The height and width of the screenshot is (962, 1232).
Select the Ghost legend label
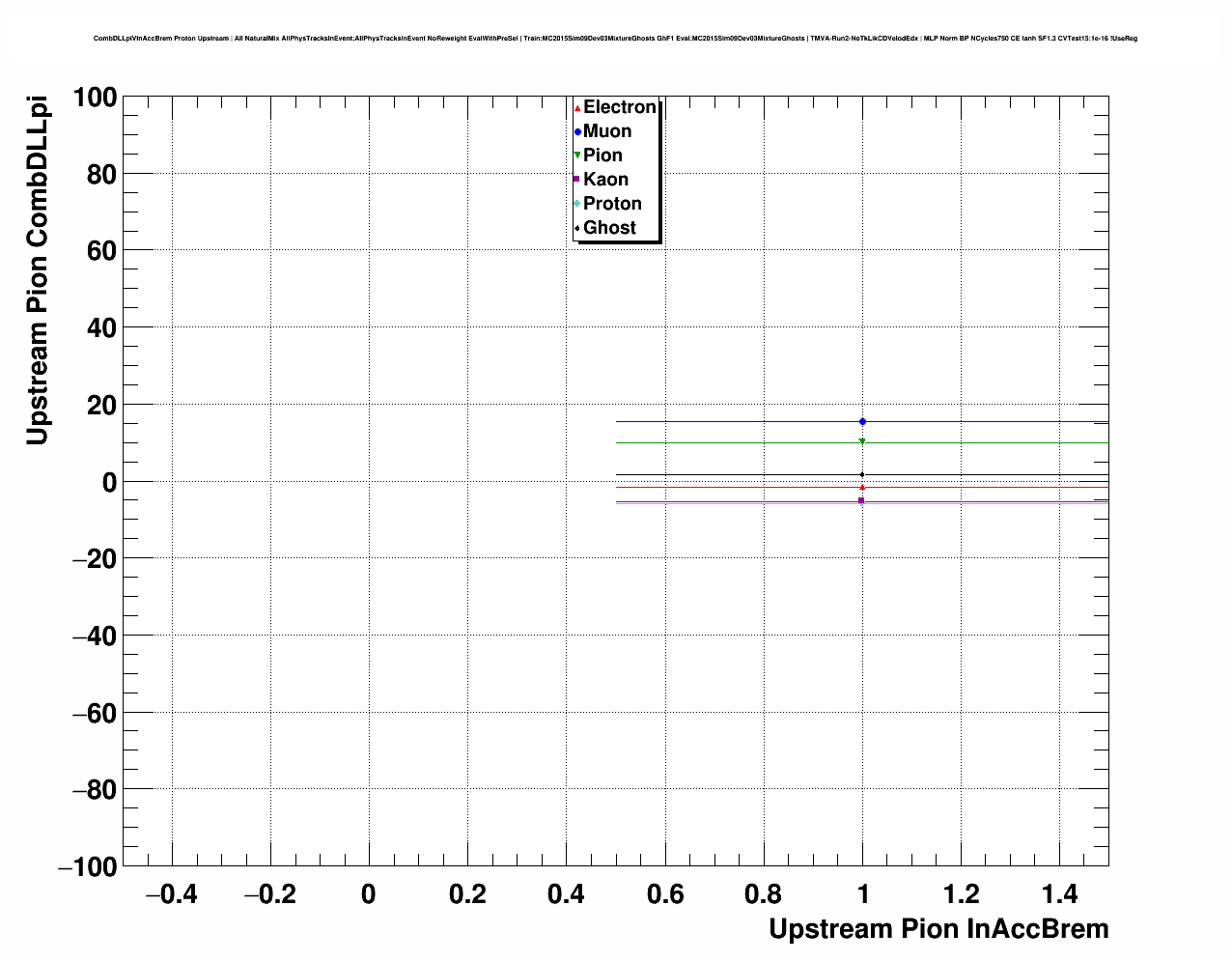609,228
